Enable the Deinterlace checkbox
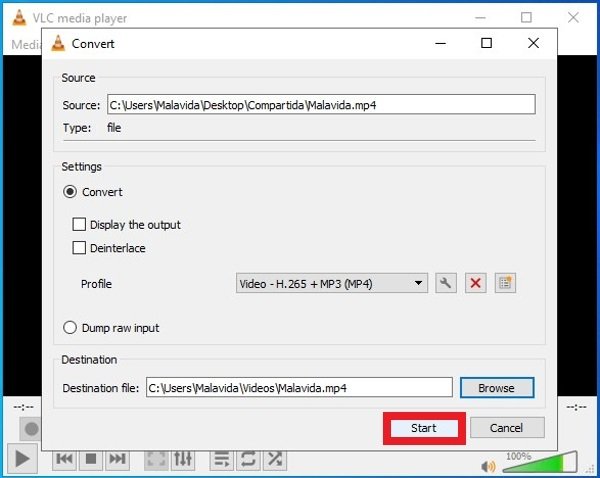The image size is (600, 478). pyautogui.click(x=79, y=248)
